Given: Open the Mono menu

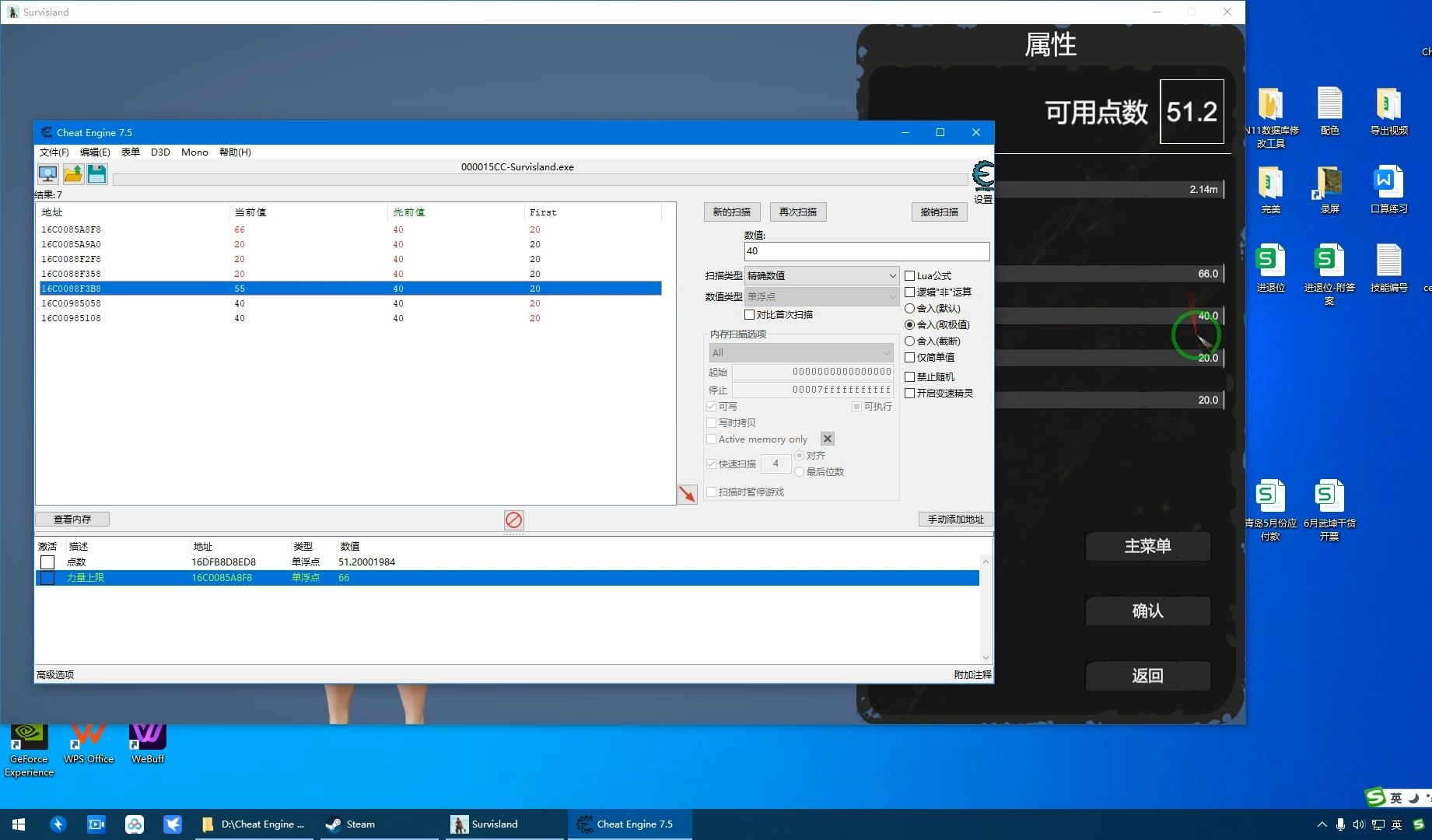Looking at the screenshot, I should 194,152.
